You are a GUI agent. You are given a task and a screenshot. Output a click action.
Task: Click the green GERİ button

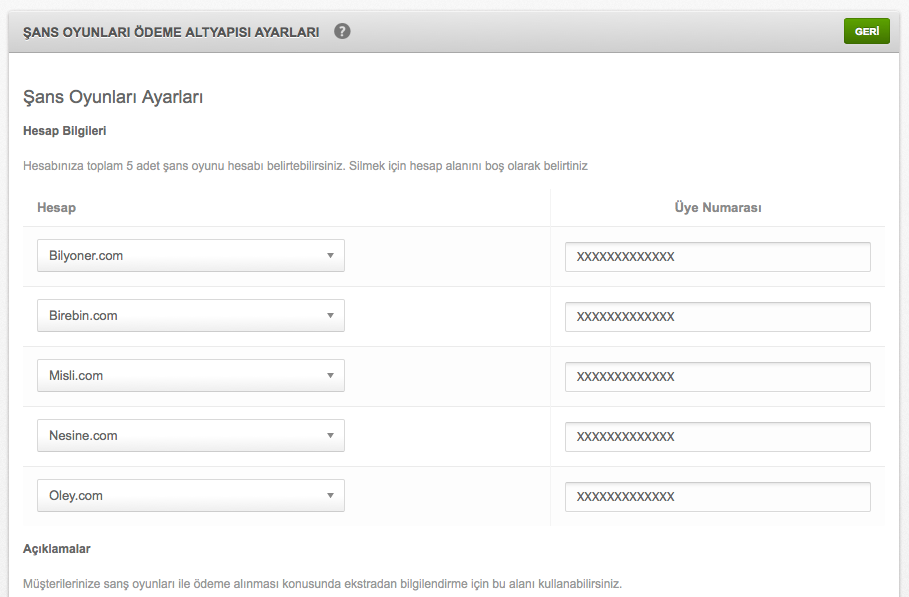867,31
